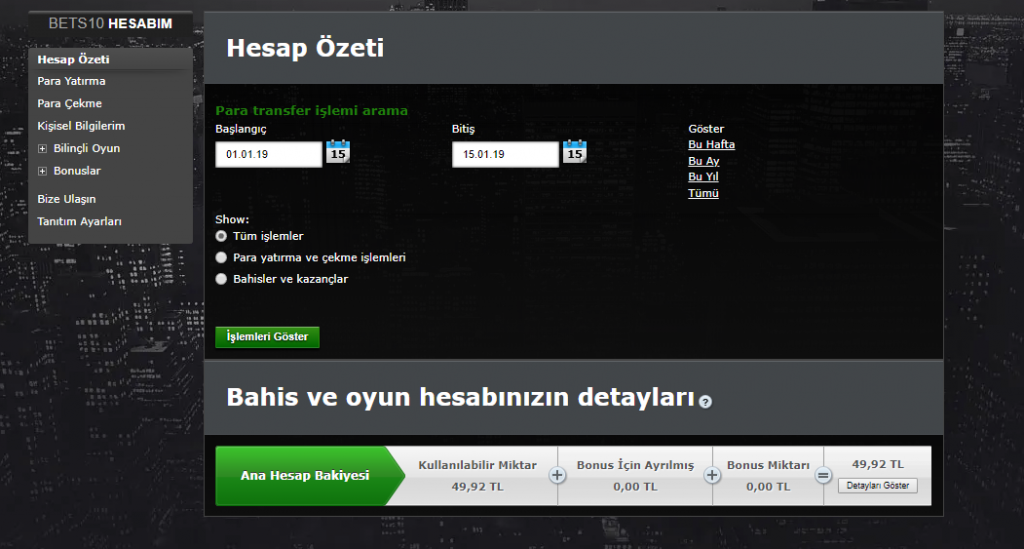Focus the Başlangıç date field 01.01.19
Screen dimensions: 1024x549
(268, 155)
